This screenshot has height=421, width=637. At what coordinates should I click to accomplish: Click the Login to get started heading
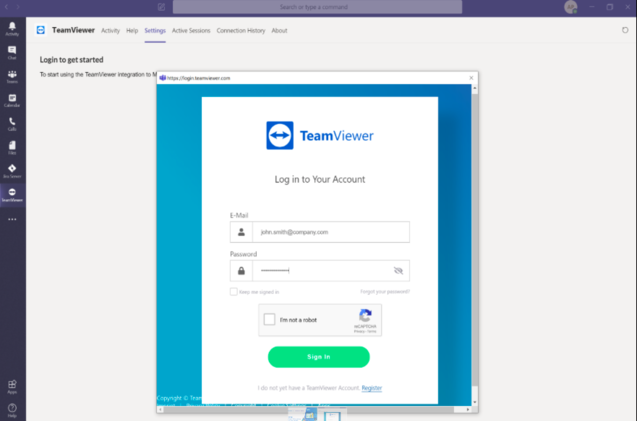(x=72, y=60)
